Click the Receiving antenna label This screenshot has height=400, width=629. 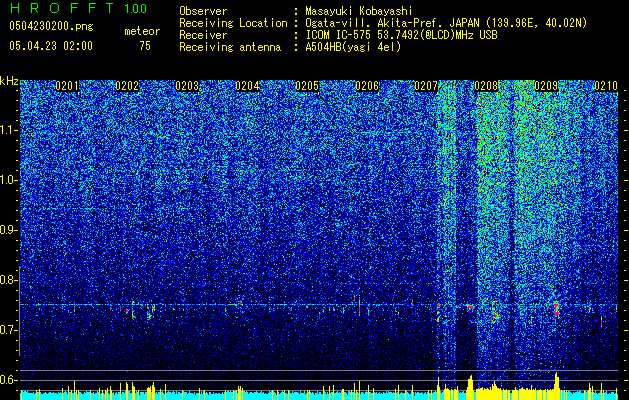230,47
